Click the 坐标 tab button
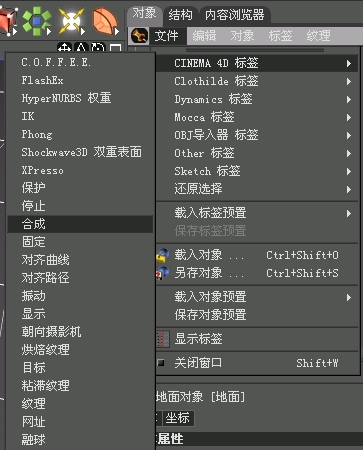 (x=178, y=418)
